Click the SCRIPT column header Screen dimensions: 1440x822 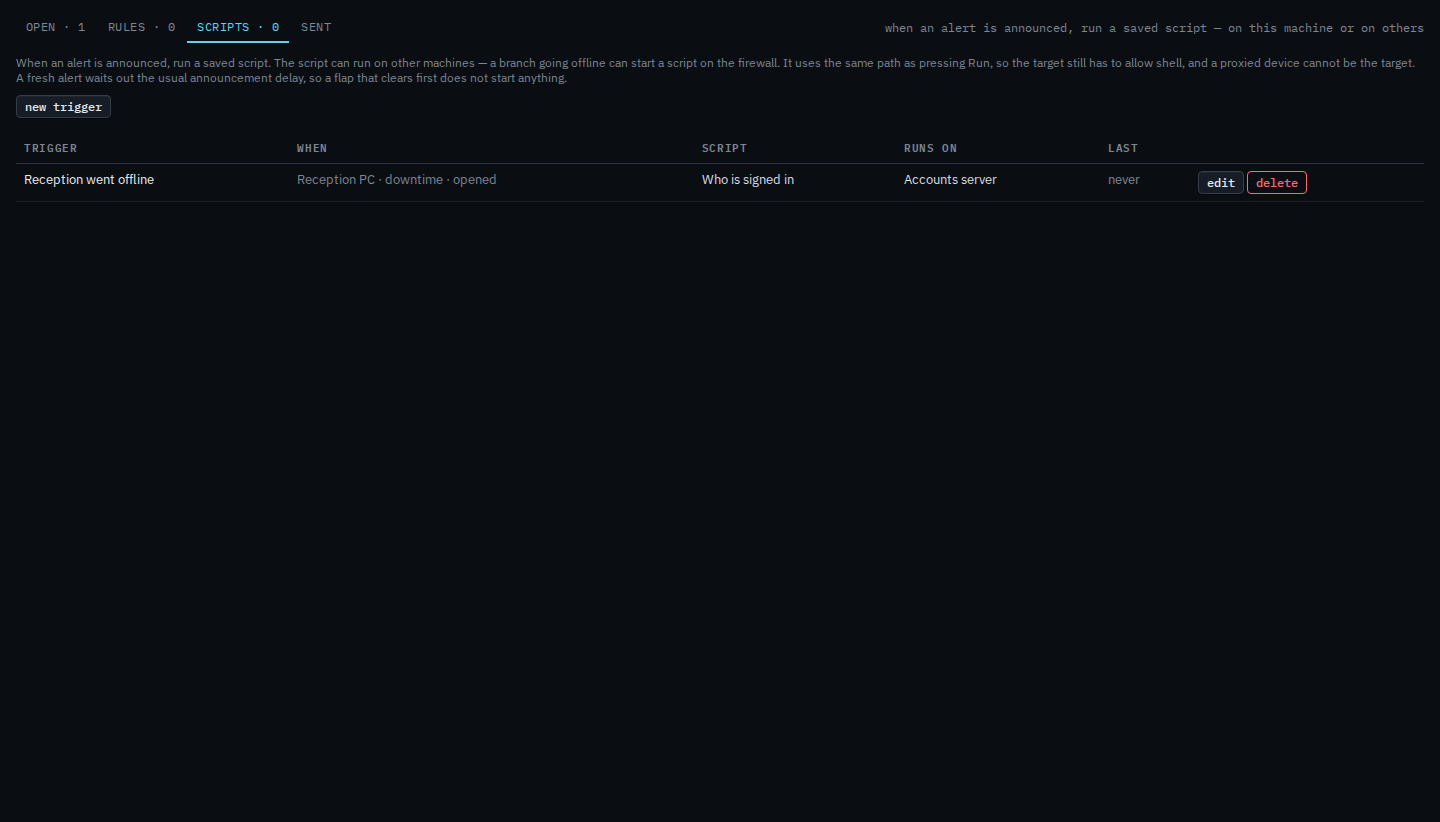pyautogui.click(x=724, y=148)
